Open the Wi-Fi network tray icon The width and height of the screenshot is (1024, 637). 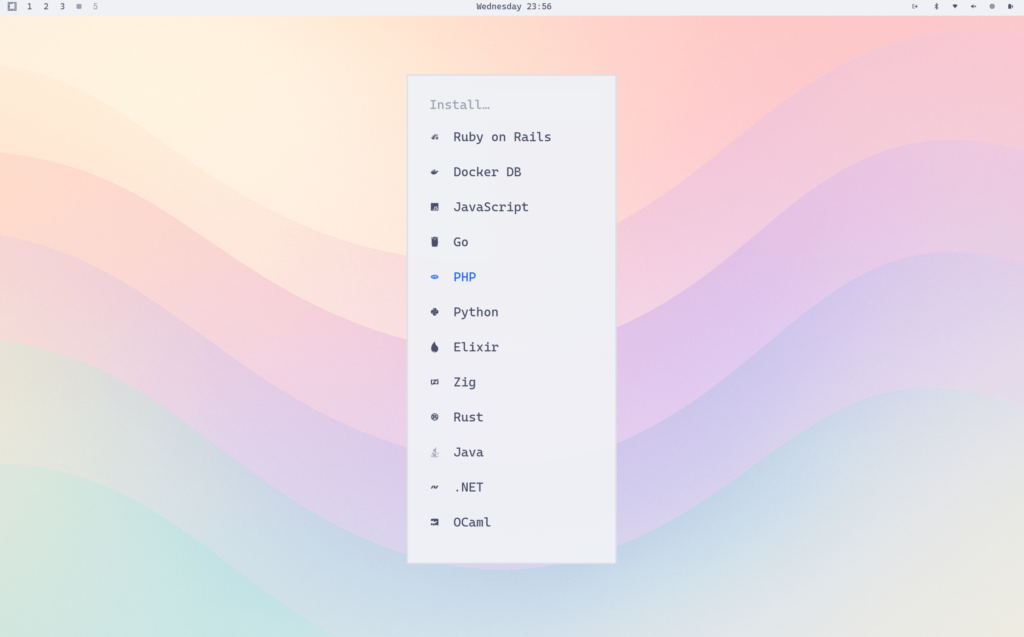tap(955, 7)
